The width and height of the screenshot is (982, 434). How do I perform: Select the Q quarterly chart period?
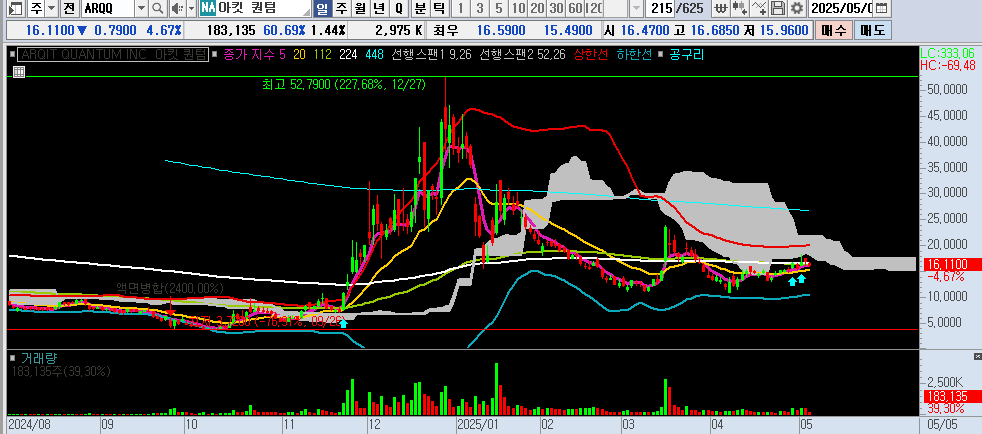[x=399, y=8]
